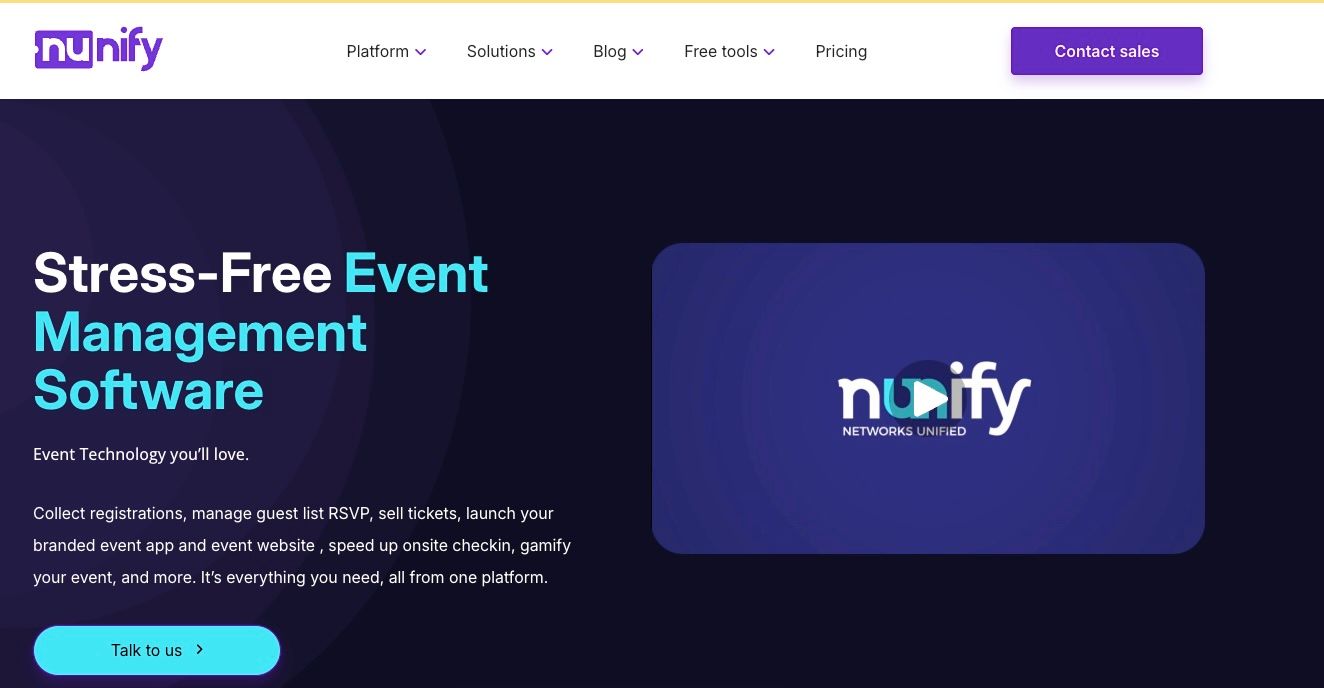The image size is (1324, 688).
Task: Expand the Platform dropdown chevron
Action: pyautogui.click(x=421, y=52)
